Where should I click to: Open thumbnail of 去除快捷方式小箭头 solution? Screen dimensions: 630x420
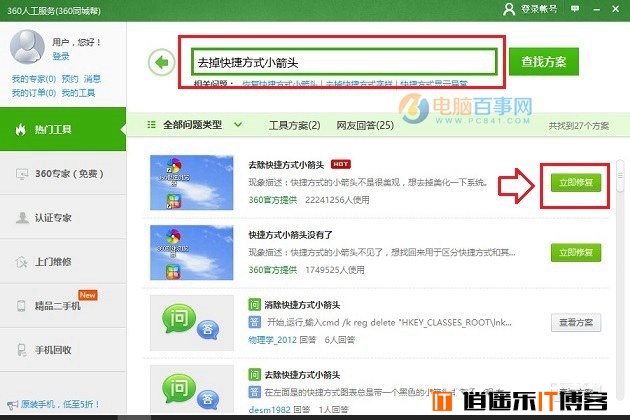pyautogui.click(x=192, y=182)
